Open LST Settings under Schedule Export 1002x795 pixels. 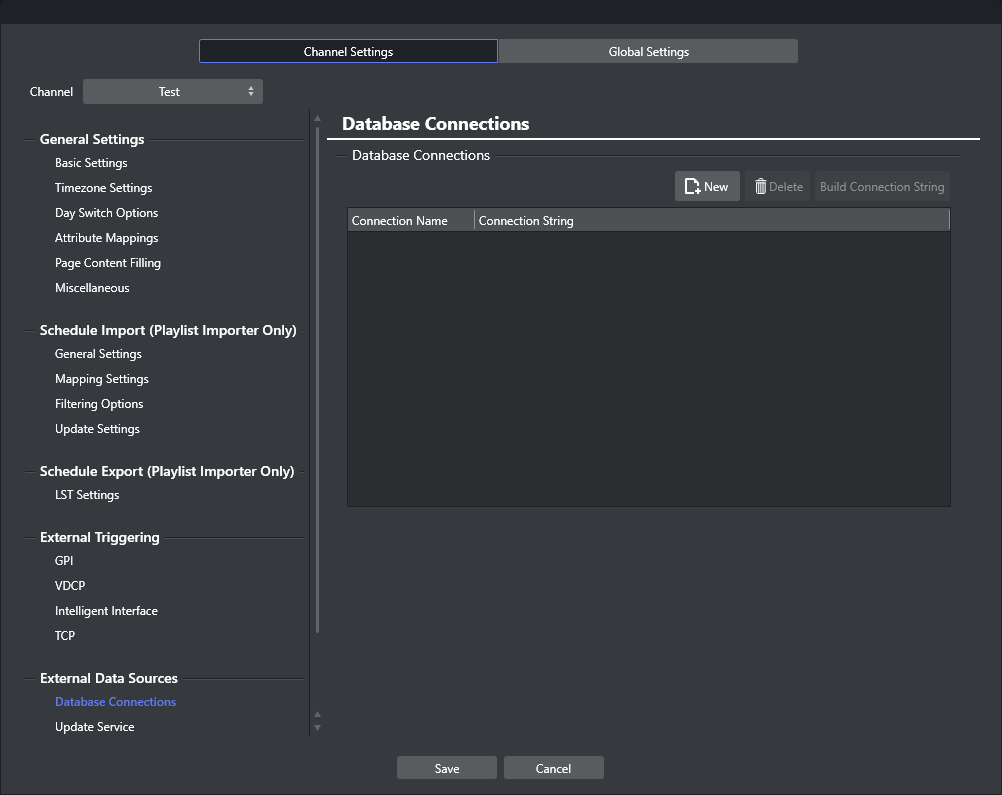(x=87, y=495)
